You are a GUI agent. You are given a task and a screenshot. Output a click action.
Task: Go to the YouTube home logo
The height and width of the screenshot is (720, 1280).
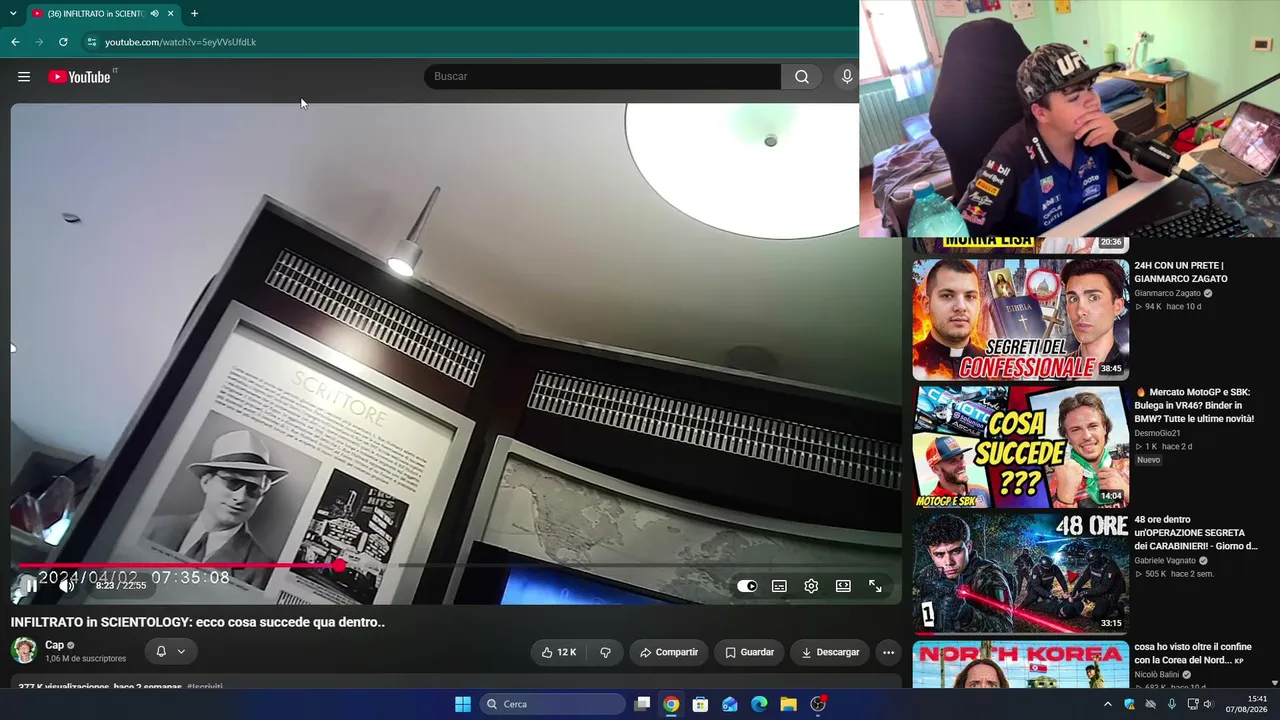[x=80, y=77]
